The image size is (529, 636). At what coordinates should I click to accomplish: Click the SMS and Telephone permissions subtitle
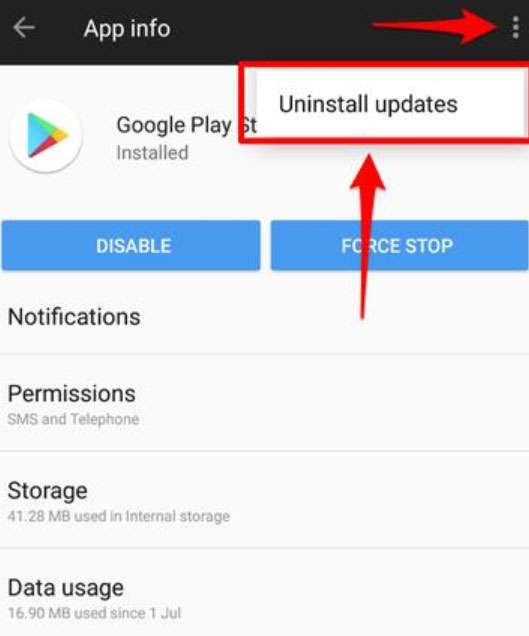[x=73, y=419]
